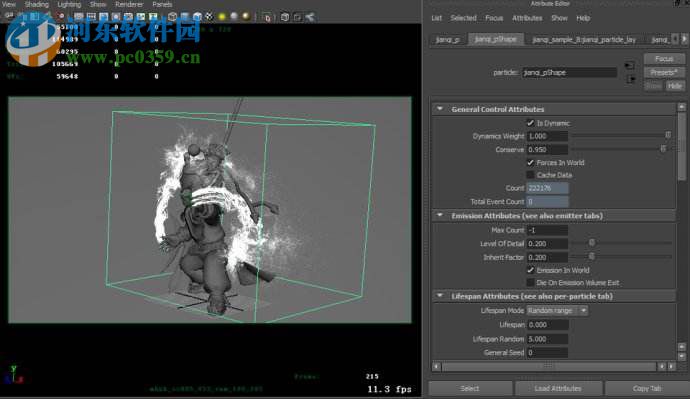Open the Attributes menu
Image resolution: width=690 pixels, height=399 pixels.
point(527,18)
